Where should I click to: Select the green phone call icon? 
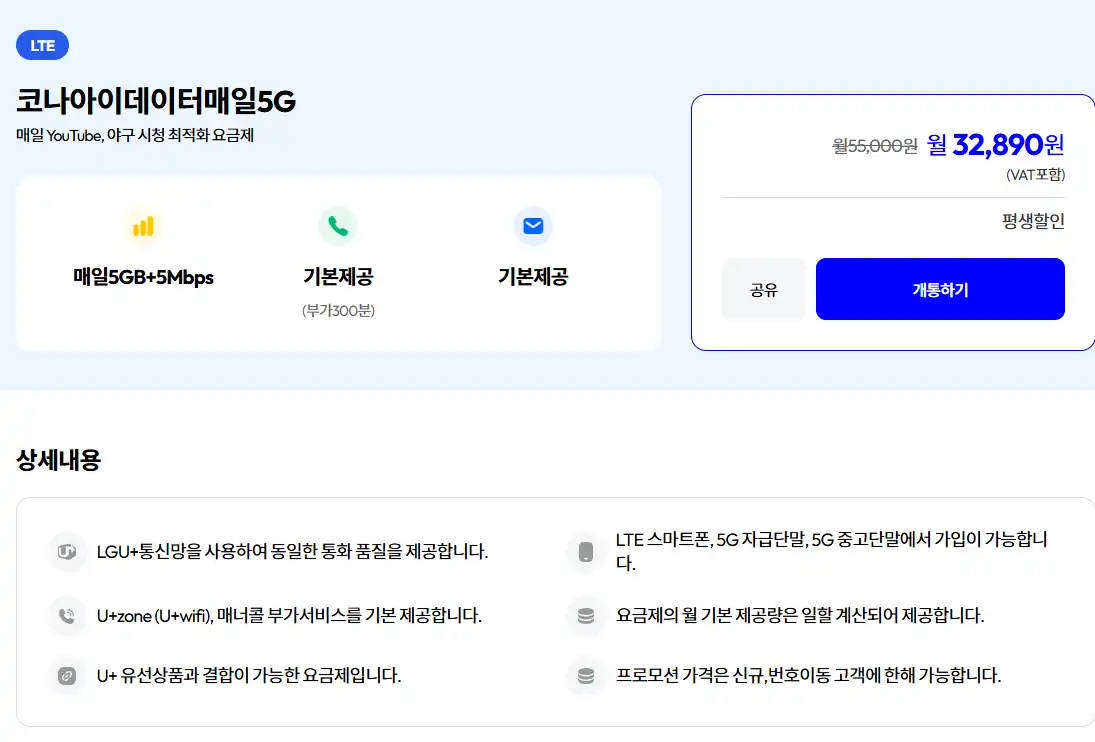pyautogui.click(x=337, y=226)
